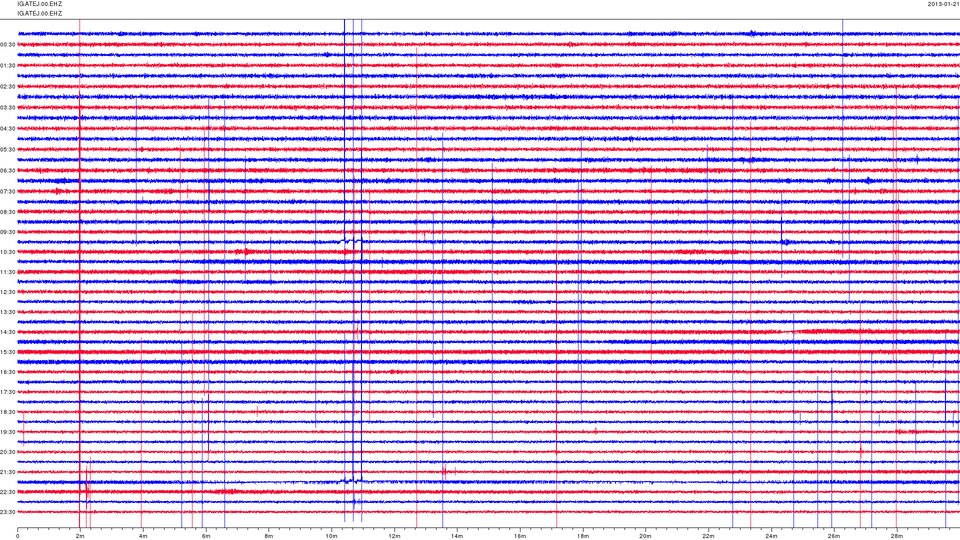Click the 10:30 time label

[7, 252]
